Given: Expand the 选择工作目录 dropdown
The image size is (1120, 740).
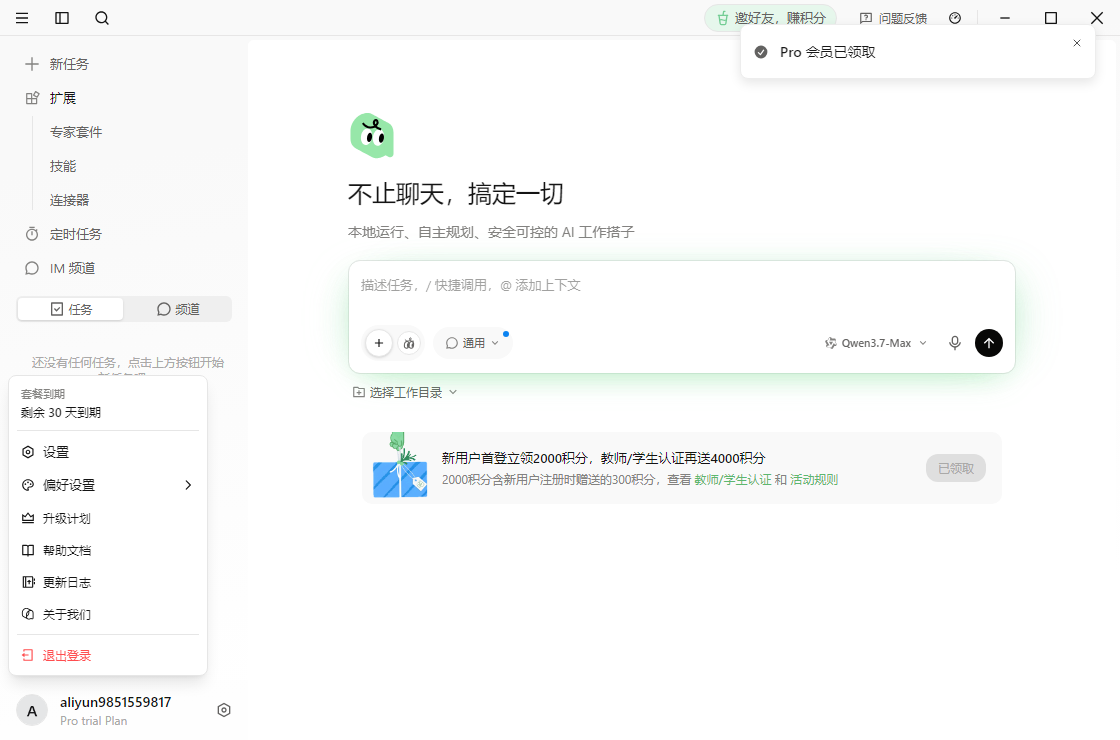Looking at the screenshot, I should tap(405, 392).
